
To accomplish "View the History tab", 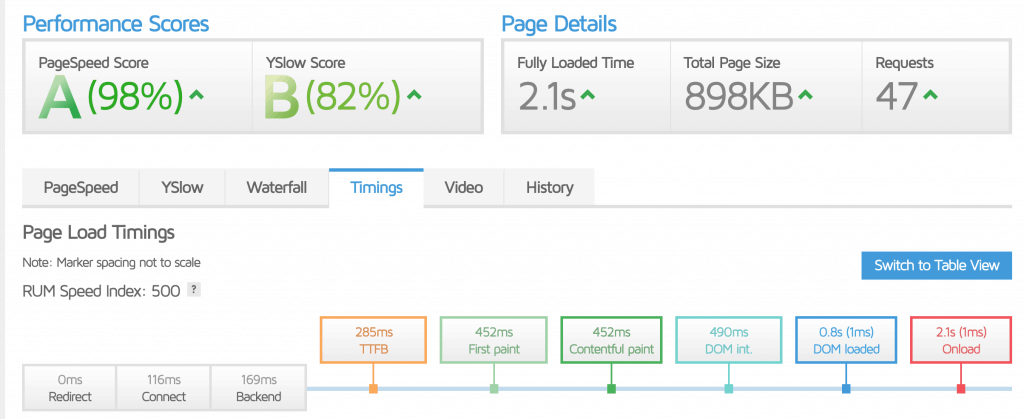I will (549, 187).
